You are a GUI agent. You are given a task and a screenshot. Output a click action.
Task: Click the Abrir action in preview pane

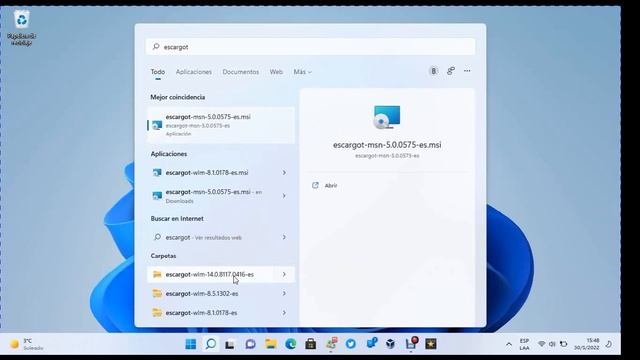click(x=325, y=185)
